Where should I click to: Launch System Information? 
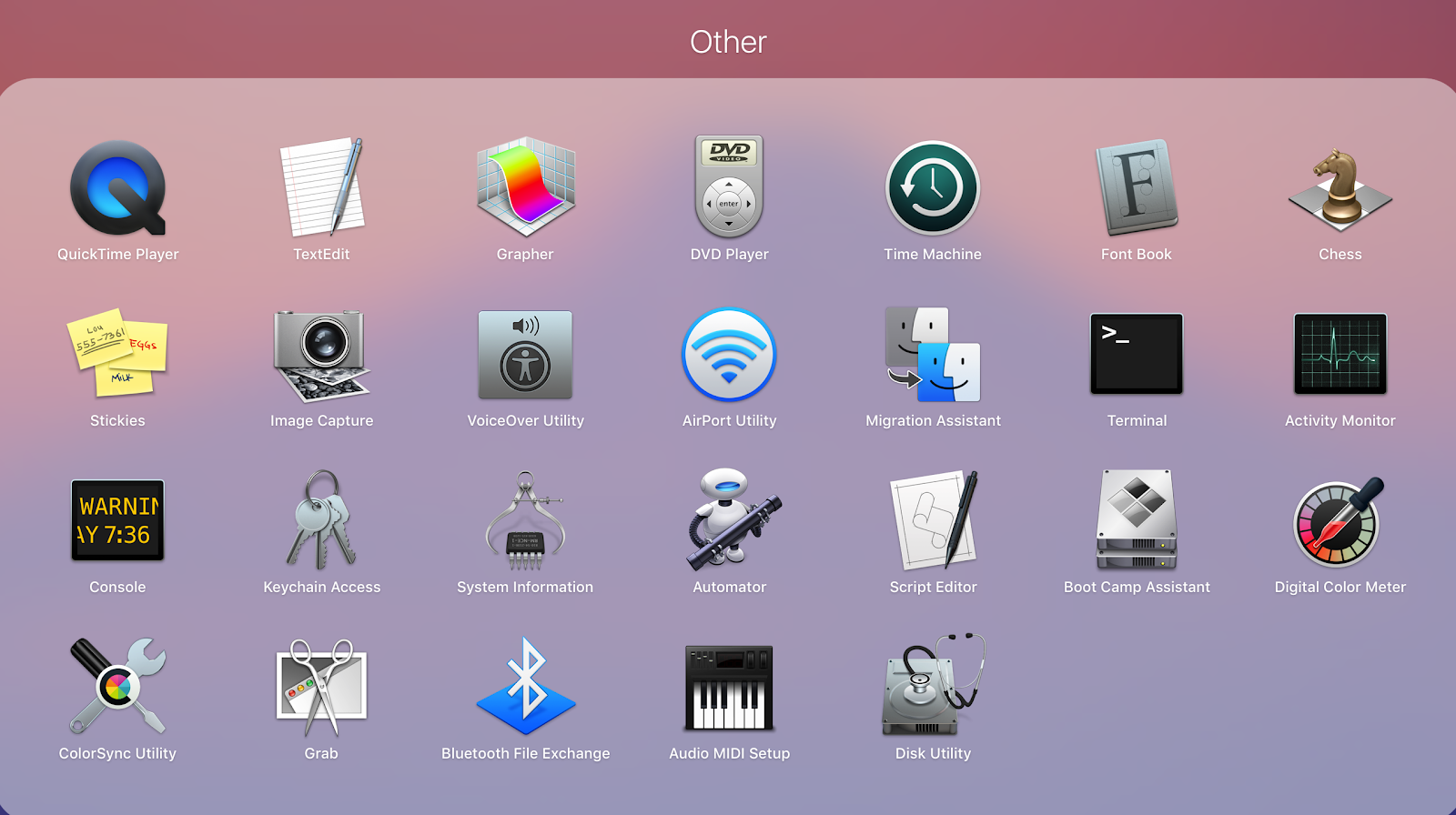tap(525, 520)
